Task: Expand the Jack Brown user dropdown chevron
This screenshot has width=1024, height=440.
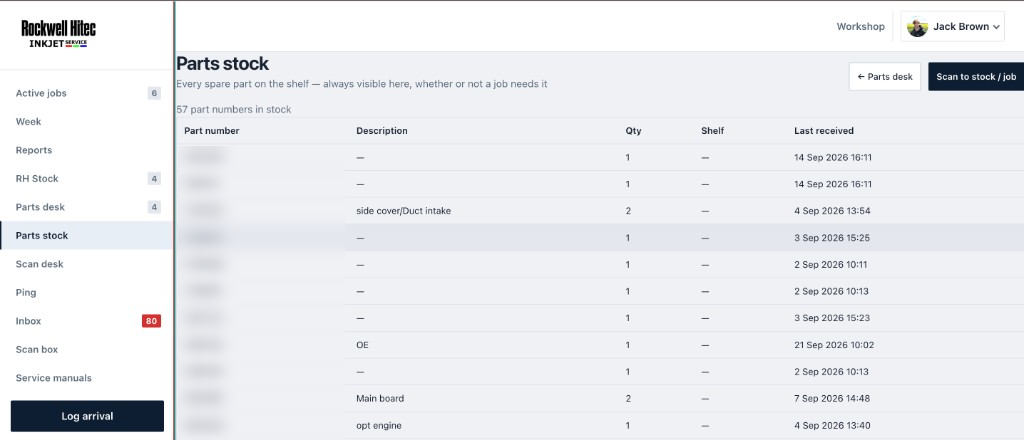Action: click(996, 27)
